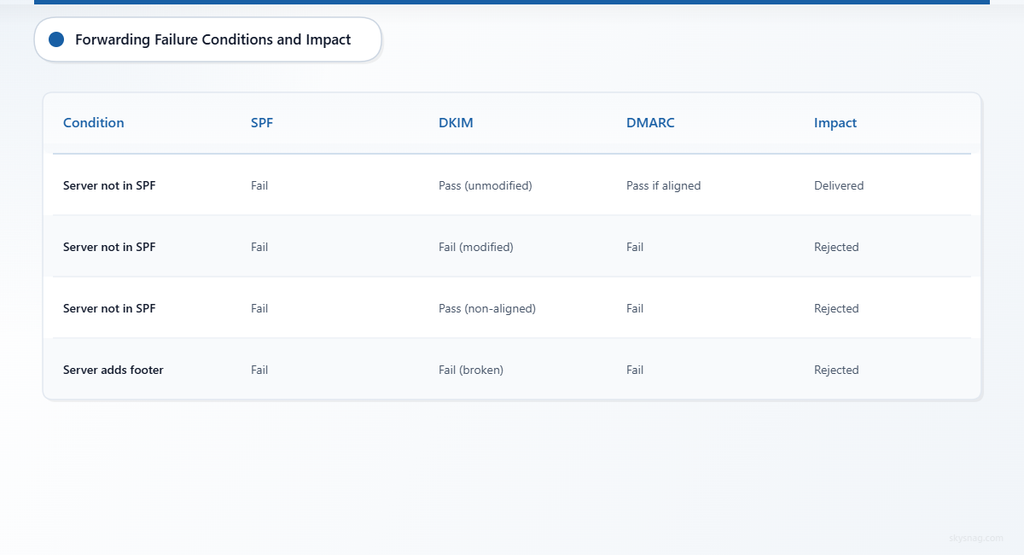Viewport: 1024px width, 555px height.
Task: Select the Impact column header
Action: (x=835, y=123)
